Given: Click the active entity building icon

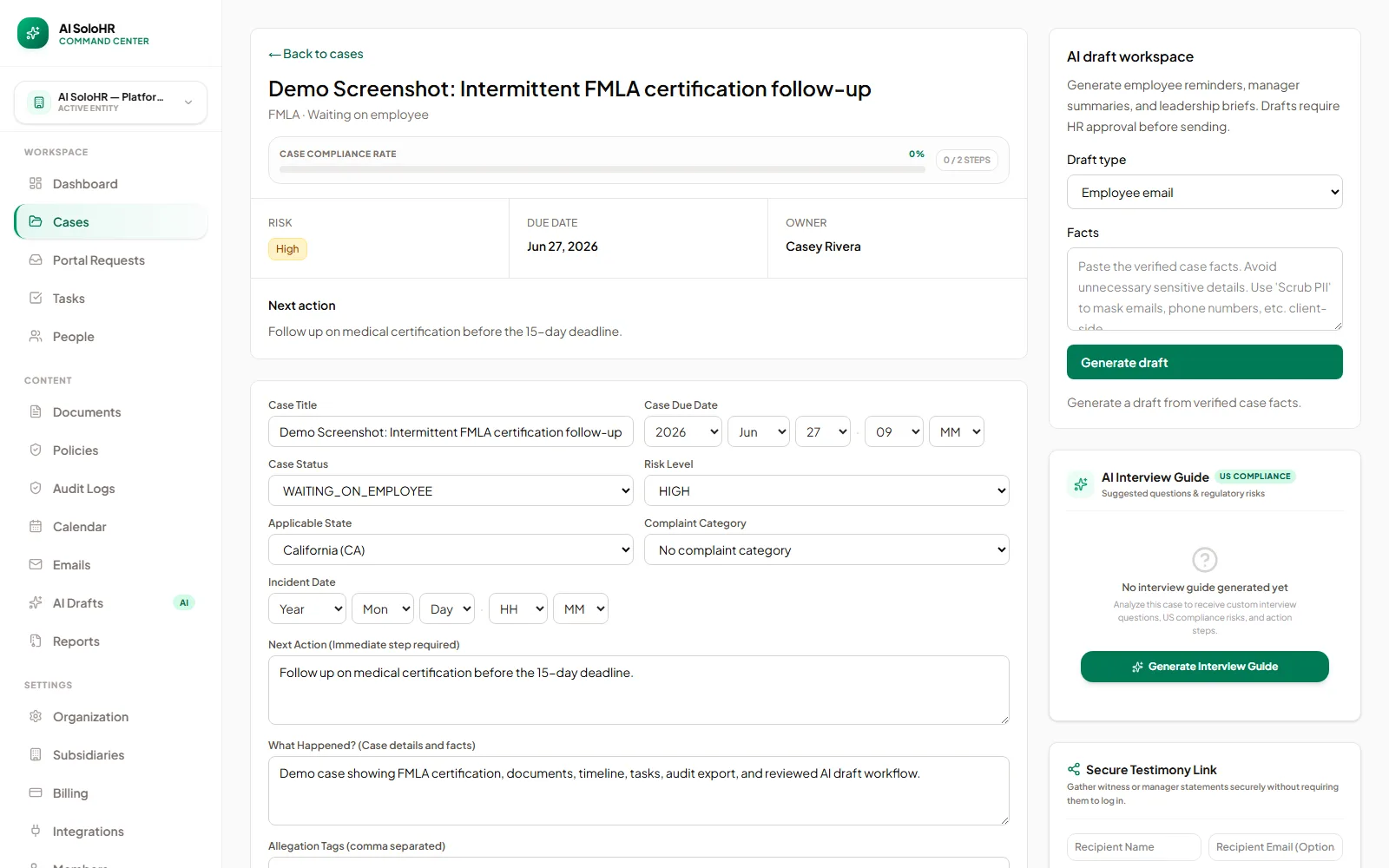Looking at the screenshot, I should [x=39, y=102].
